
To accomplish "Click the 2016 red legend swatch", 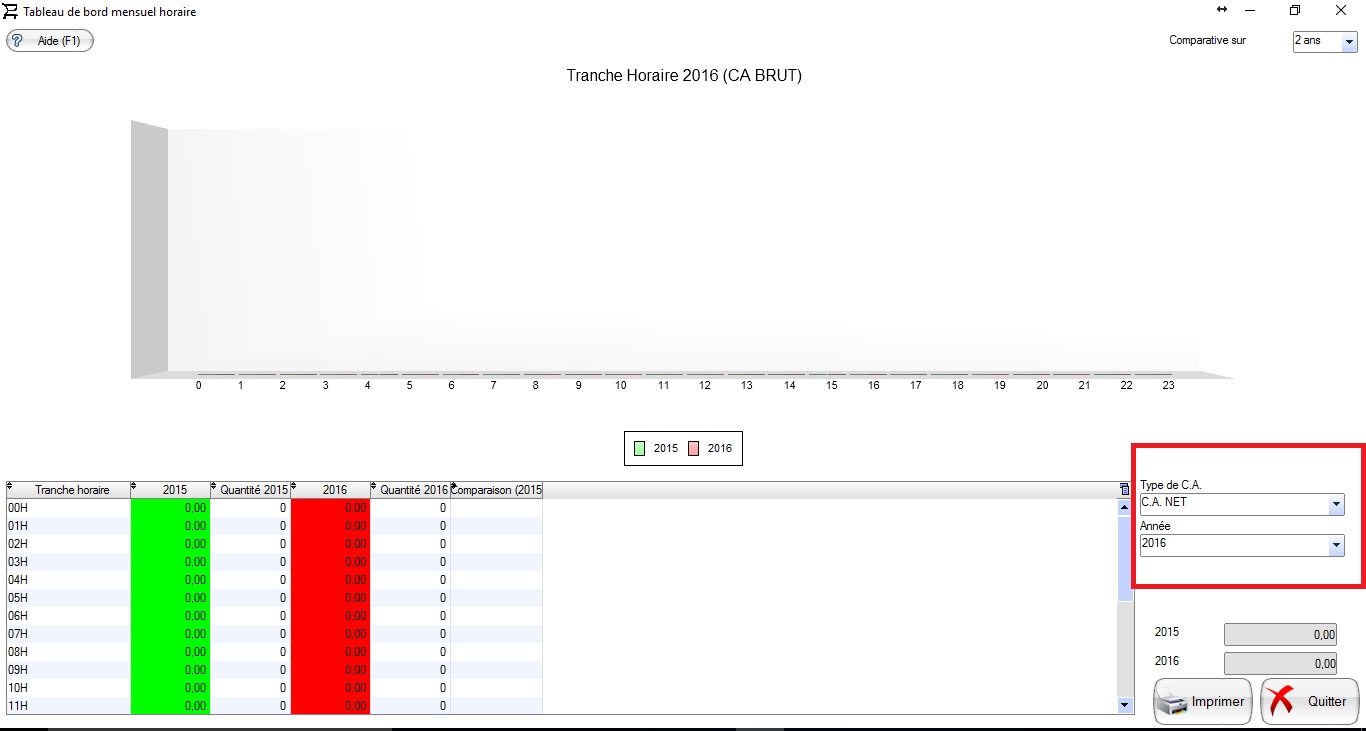I will coord(693,448).
